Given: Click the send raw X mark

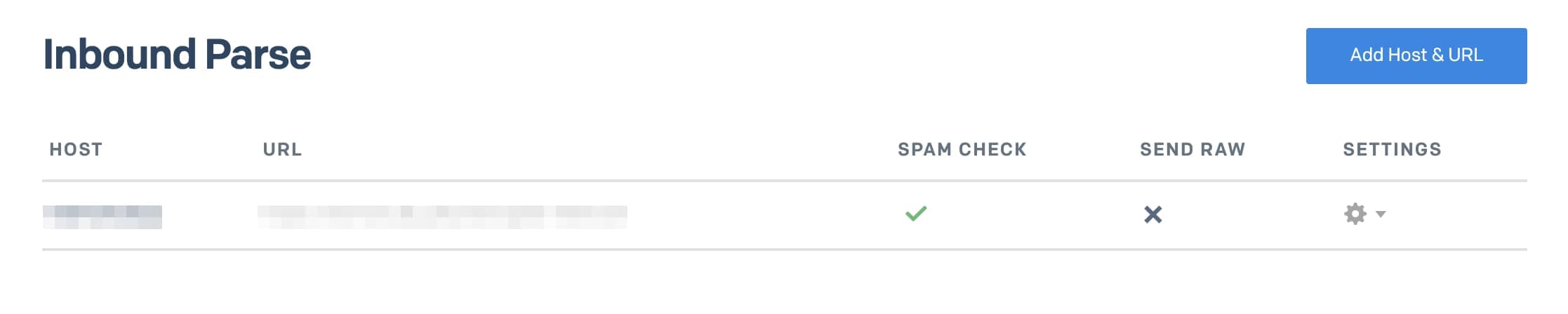Looking at the screenshot, I should pos(1152,214).
